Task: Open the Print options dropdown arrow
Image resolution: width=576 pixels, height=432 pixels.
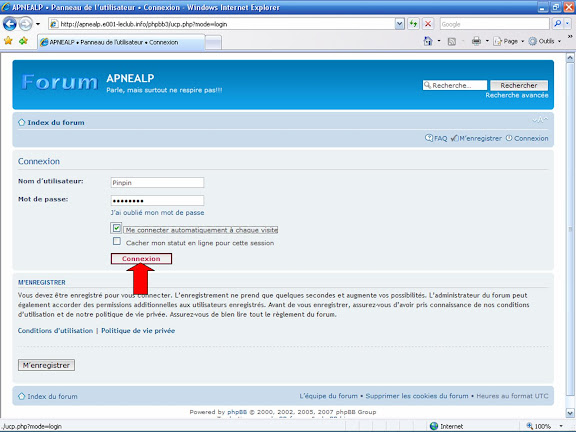Action: 487,41
